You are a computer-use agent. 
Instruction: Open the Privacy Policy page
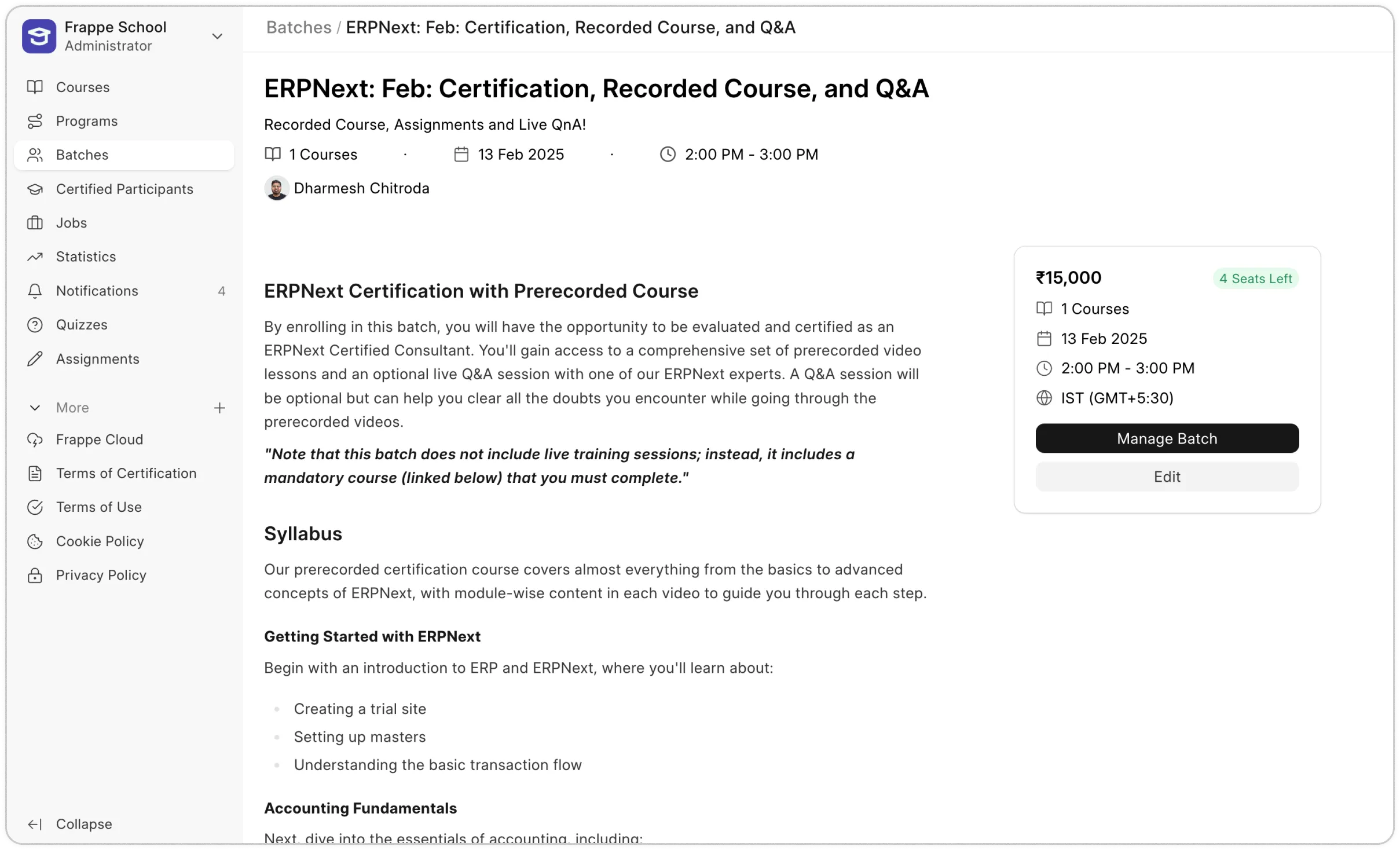coord(101,575)
